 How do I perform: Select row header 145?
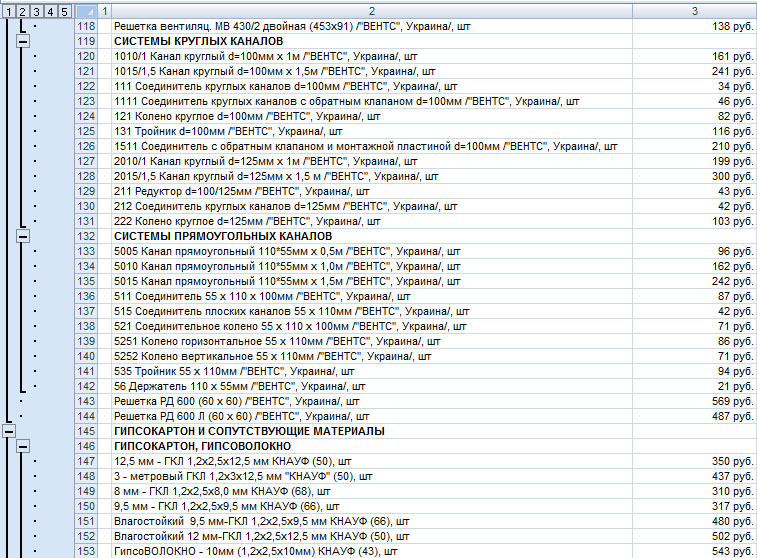tap(86, 431)
